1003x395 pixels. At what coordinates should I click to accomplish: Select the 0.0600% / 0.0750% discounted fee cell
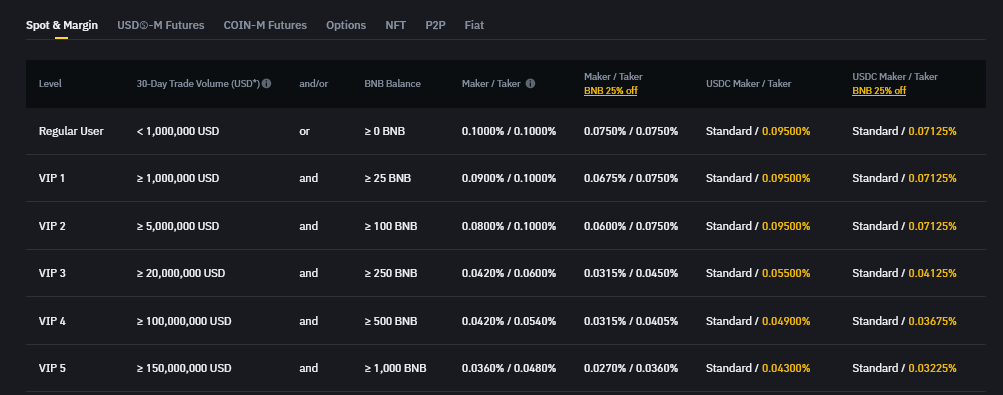(631, 226)
